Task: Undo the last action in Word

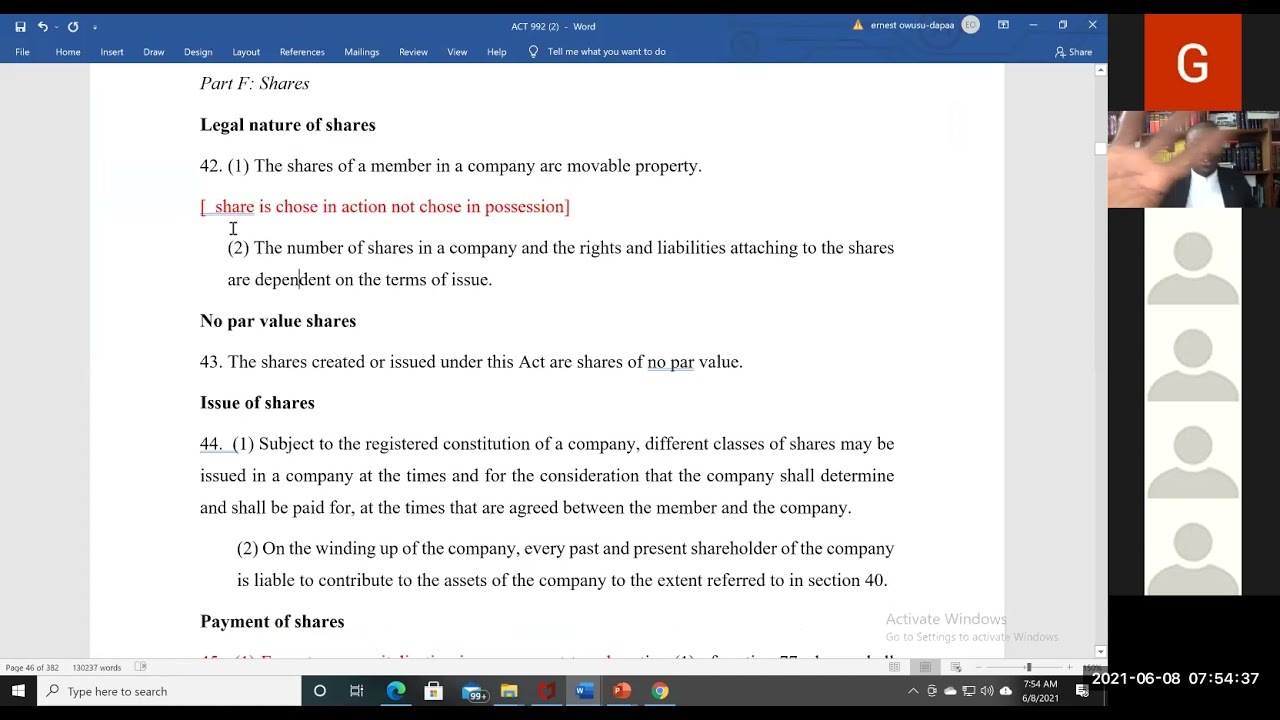Action: click(42, 26)
